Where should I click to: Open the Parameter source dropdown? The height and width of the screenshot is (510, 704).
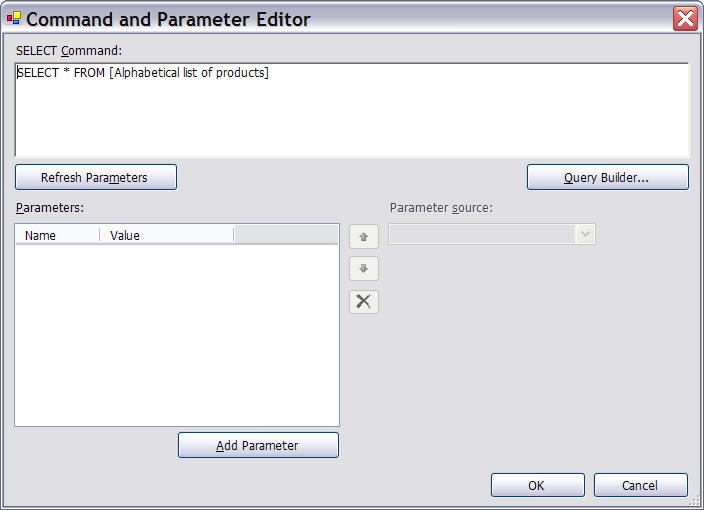[x=586, y=234]
